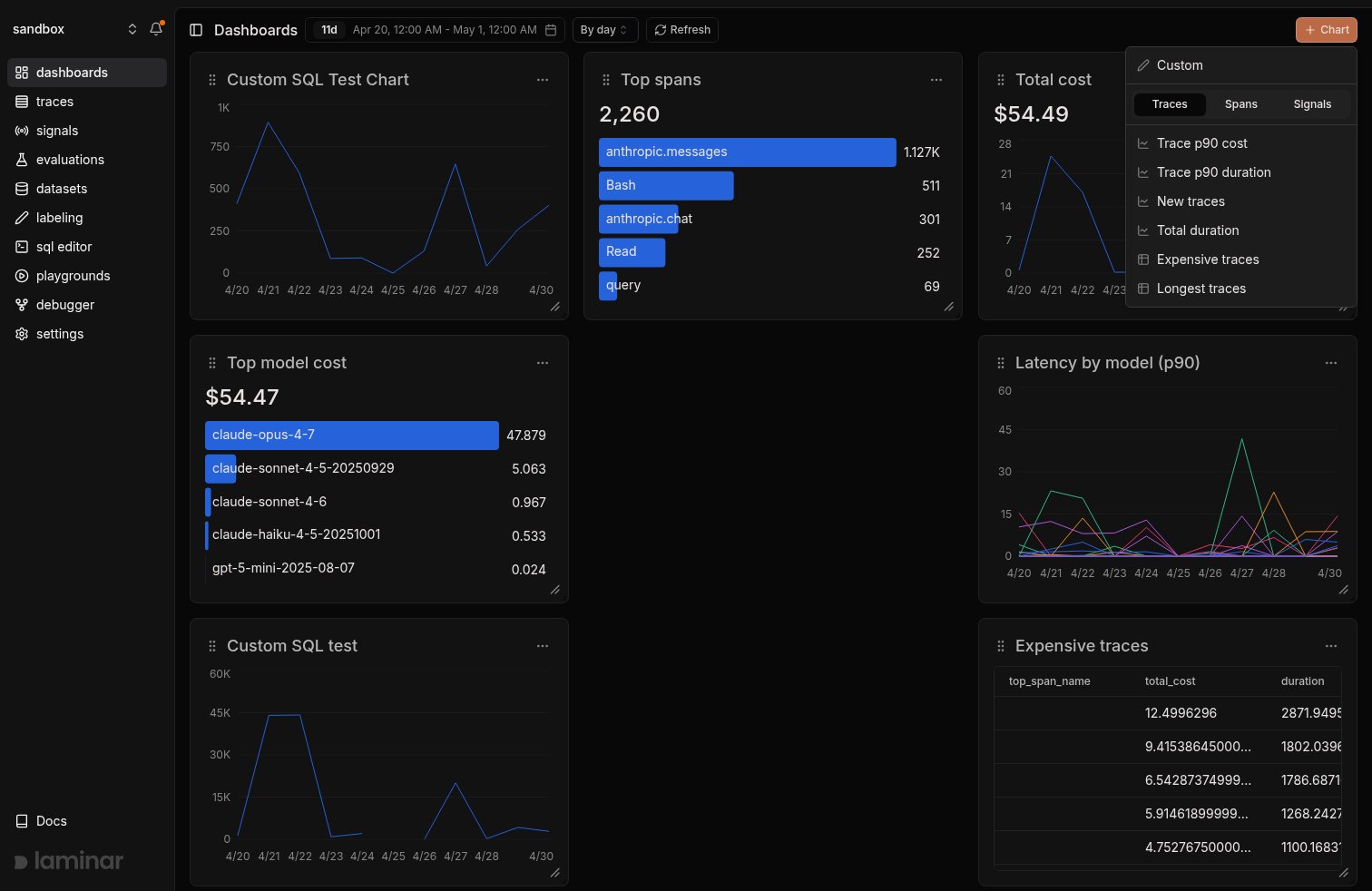Open debugger in sidebar

point(87,305)
